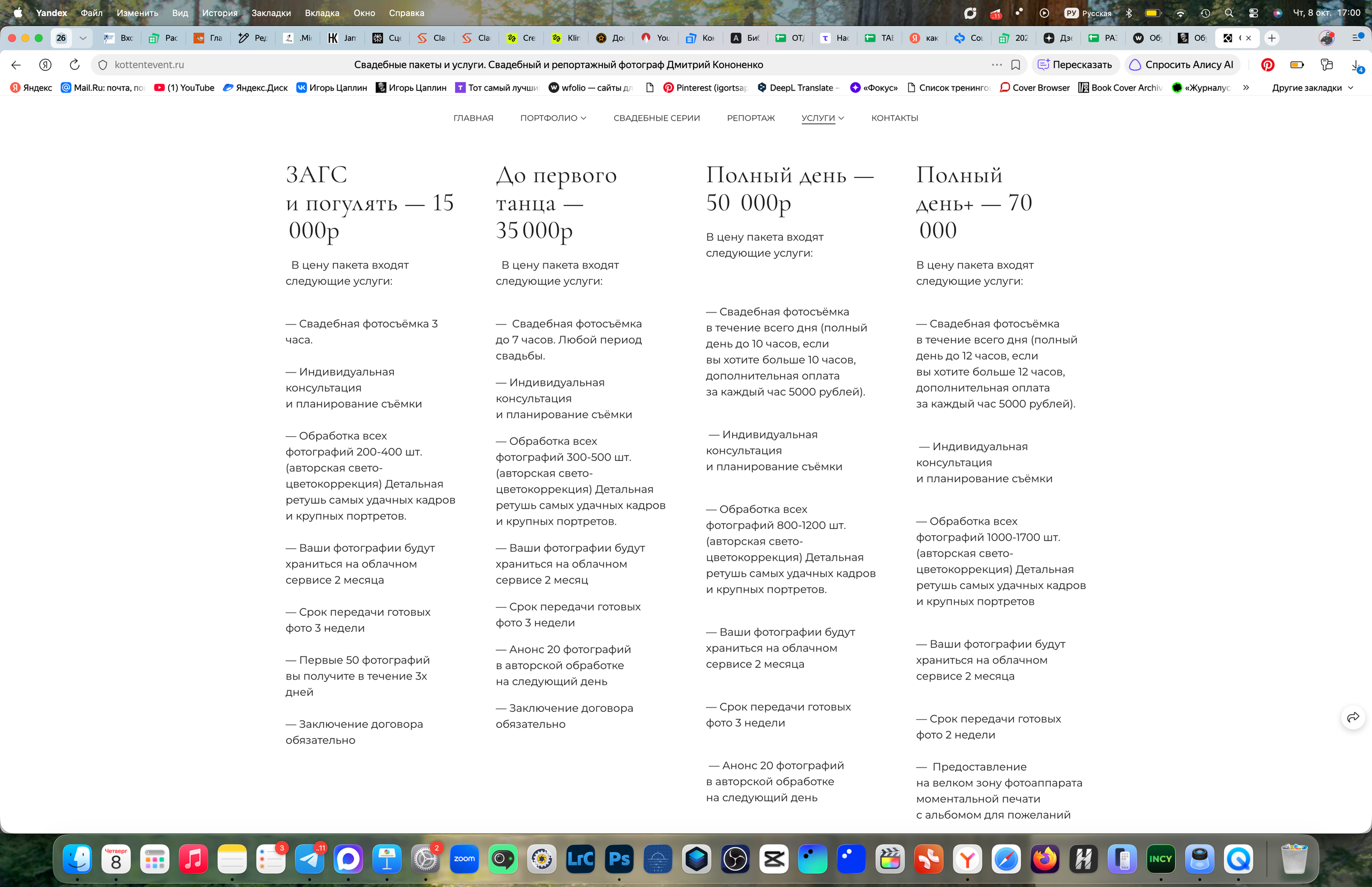
Task: Go to the ГЛАВНАЯ page
Action: 473,118
